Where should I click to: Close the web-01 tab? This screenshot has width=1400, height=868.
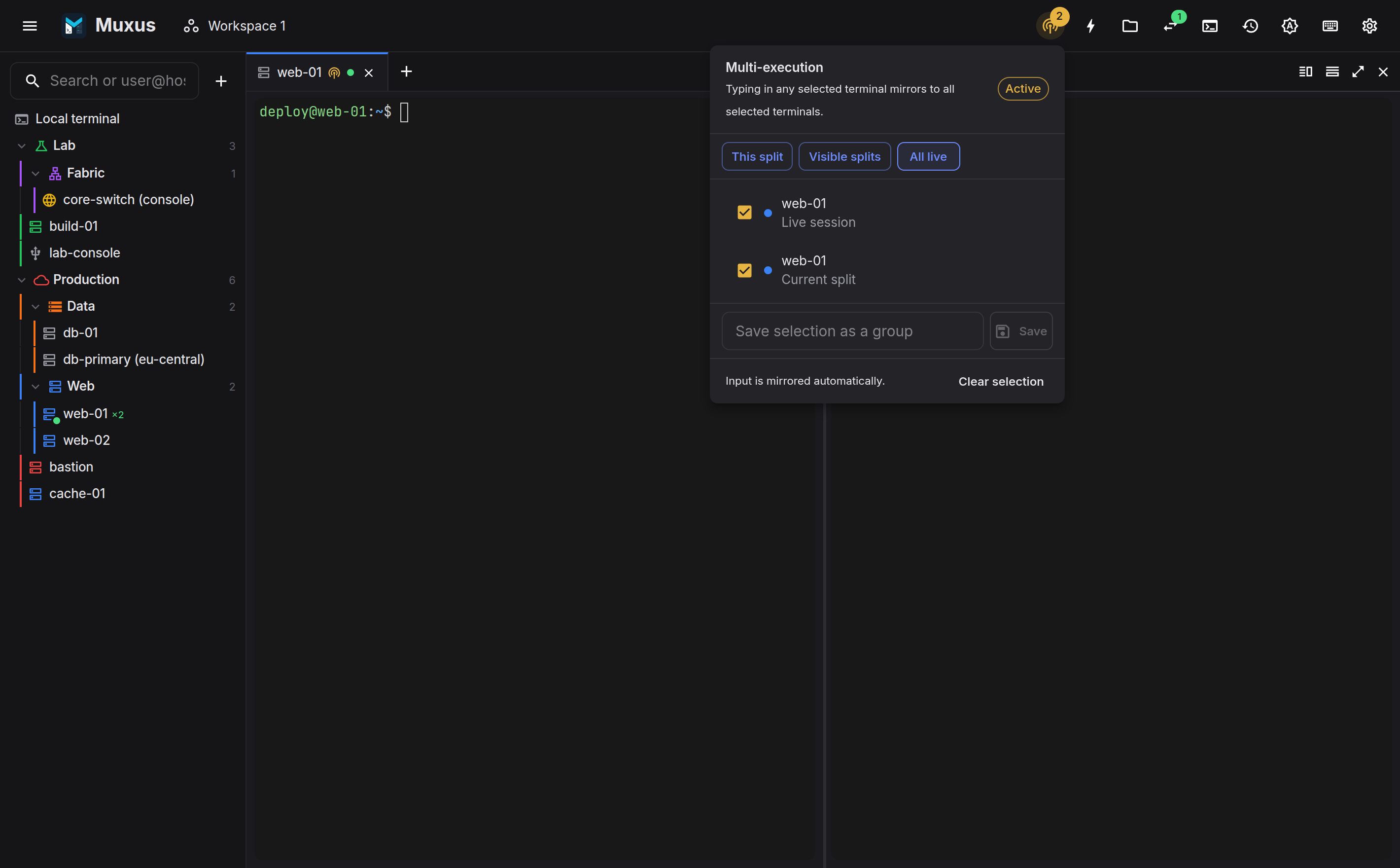tap(369, 73)
